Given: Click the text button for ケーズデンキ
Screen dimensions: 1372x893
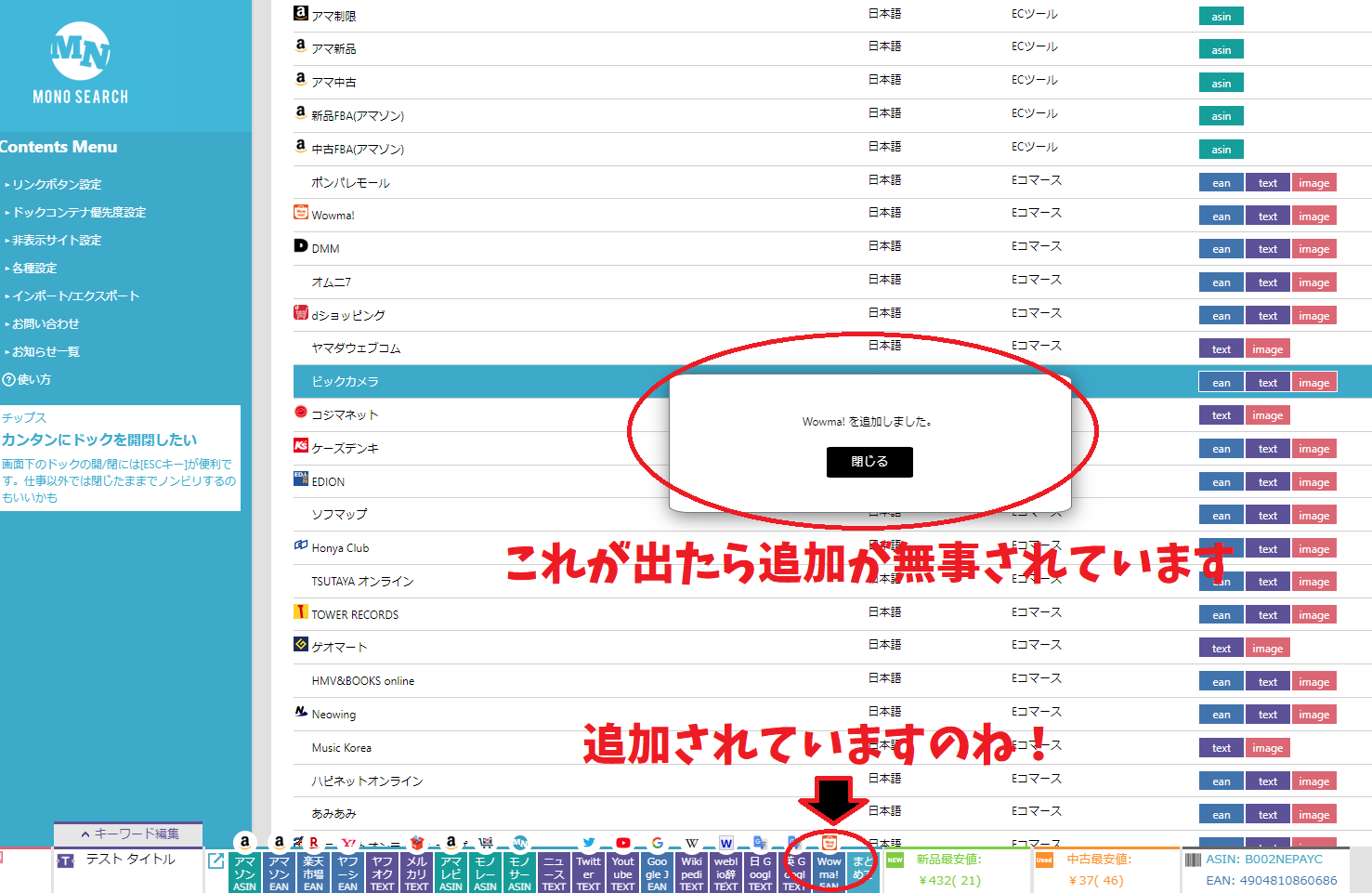Looking at the screenshot, I should coord(1268,449).
